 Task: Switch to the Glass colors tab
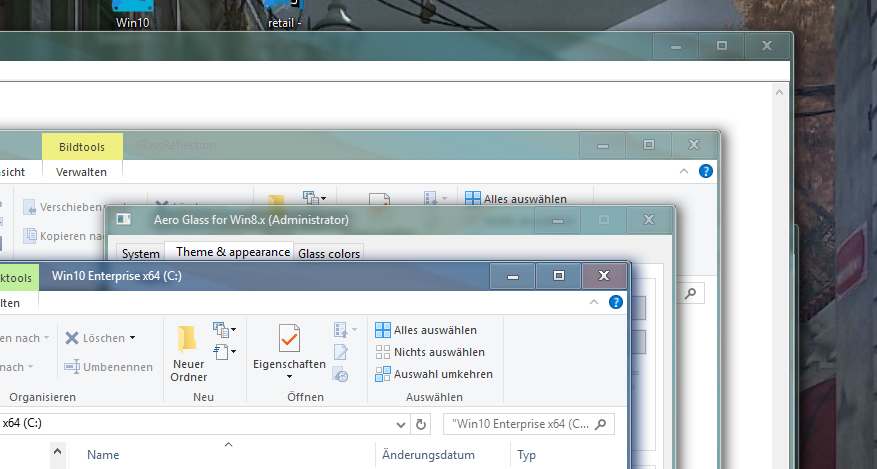point(329,254)
